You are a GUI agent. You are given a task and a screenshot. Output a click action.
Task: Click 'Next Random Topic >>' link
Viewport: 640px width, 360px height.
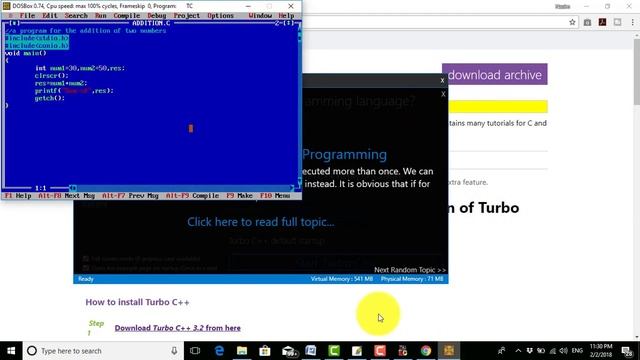[x=410, y=270]
